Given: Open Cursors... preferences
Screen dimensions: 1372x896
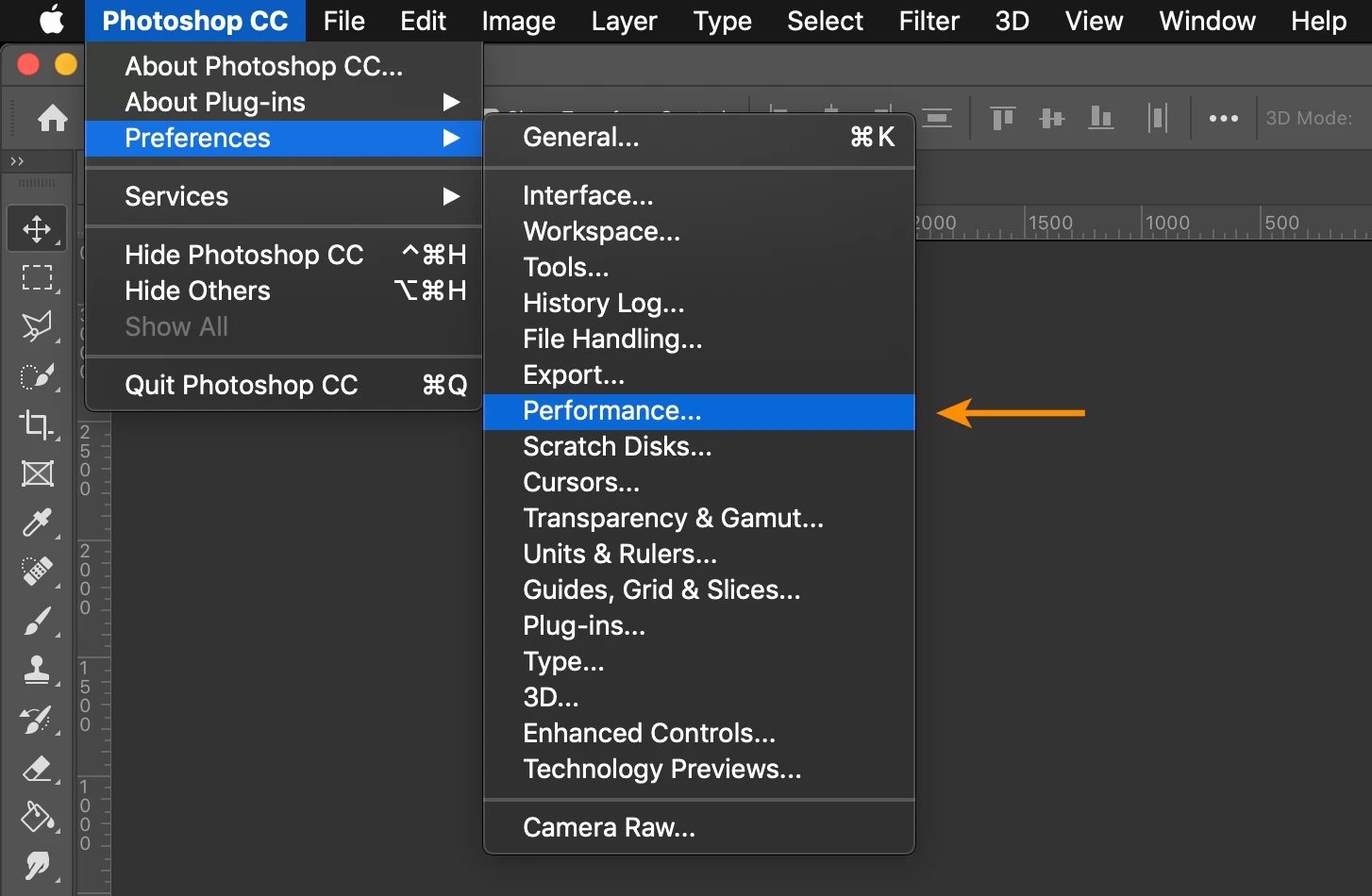Looking at the screenshot, I should click(699, 482).
